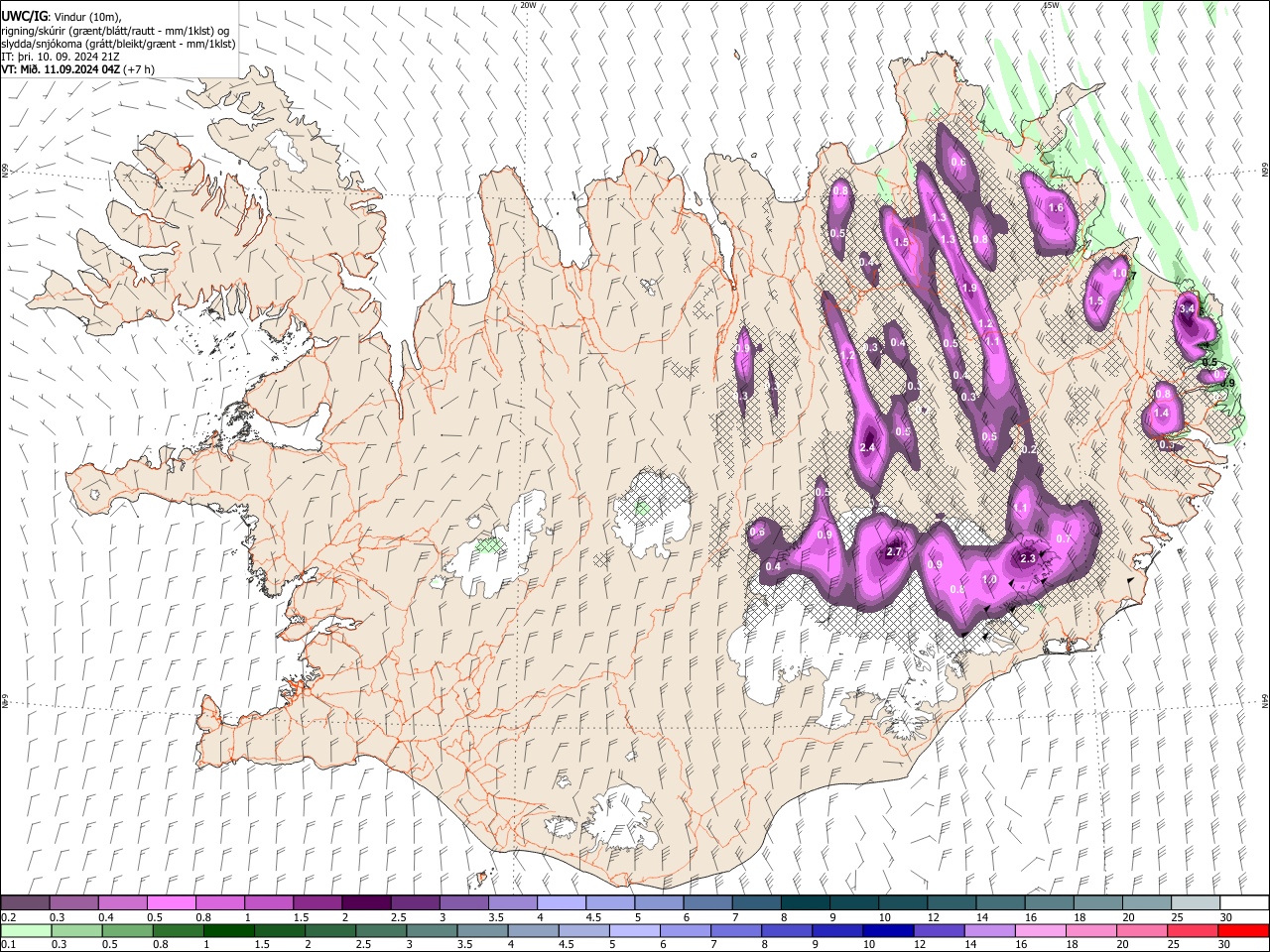Select the lower legend swatch labeled 0.5
1270x952 pixels.
tap(128, 931)
